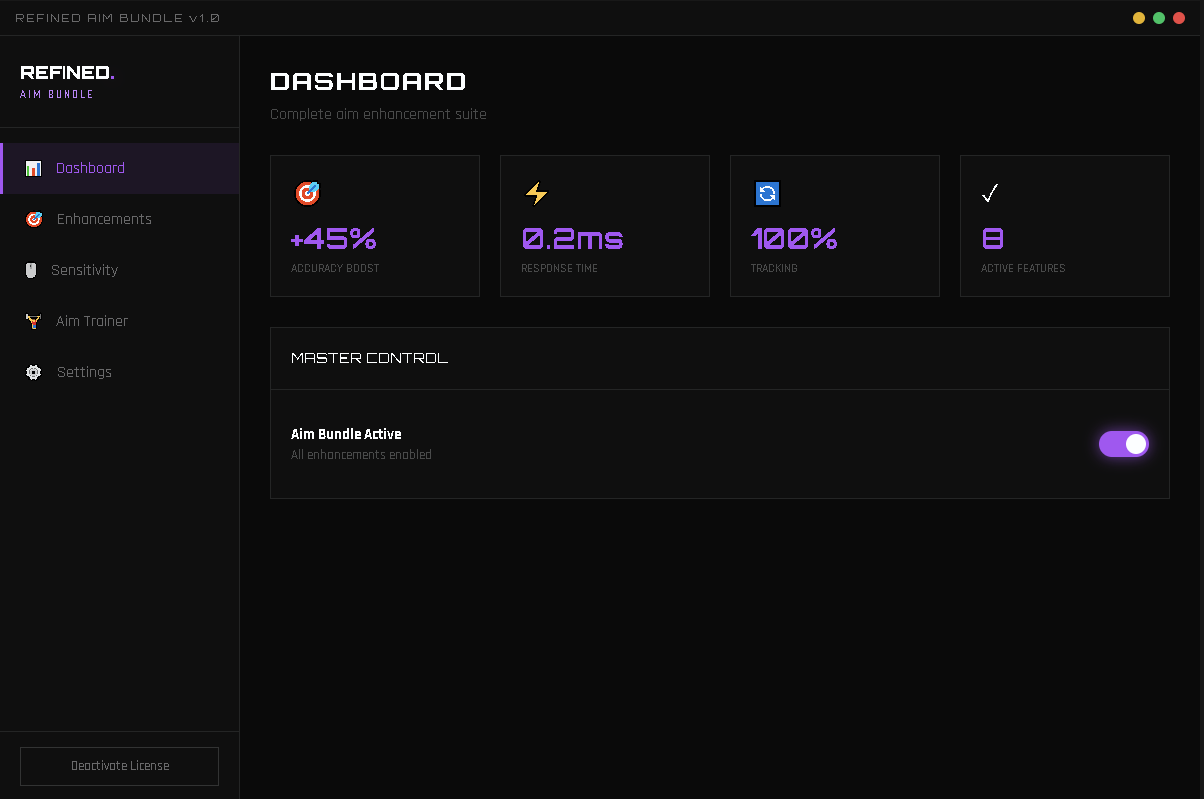
Task: Open the Sensitivity page from sidebar
Action: click(84, 270)
